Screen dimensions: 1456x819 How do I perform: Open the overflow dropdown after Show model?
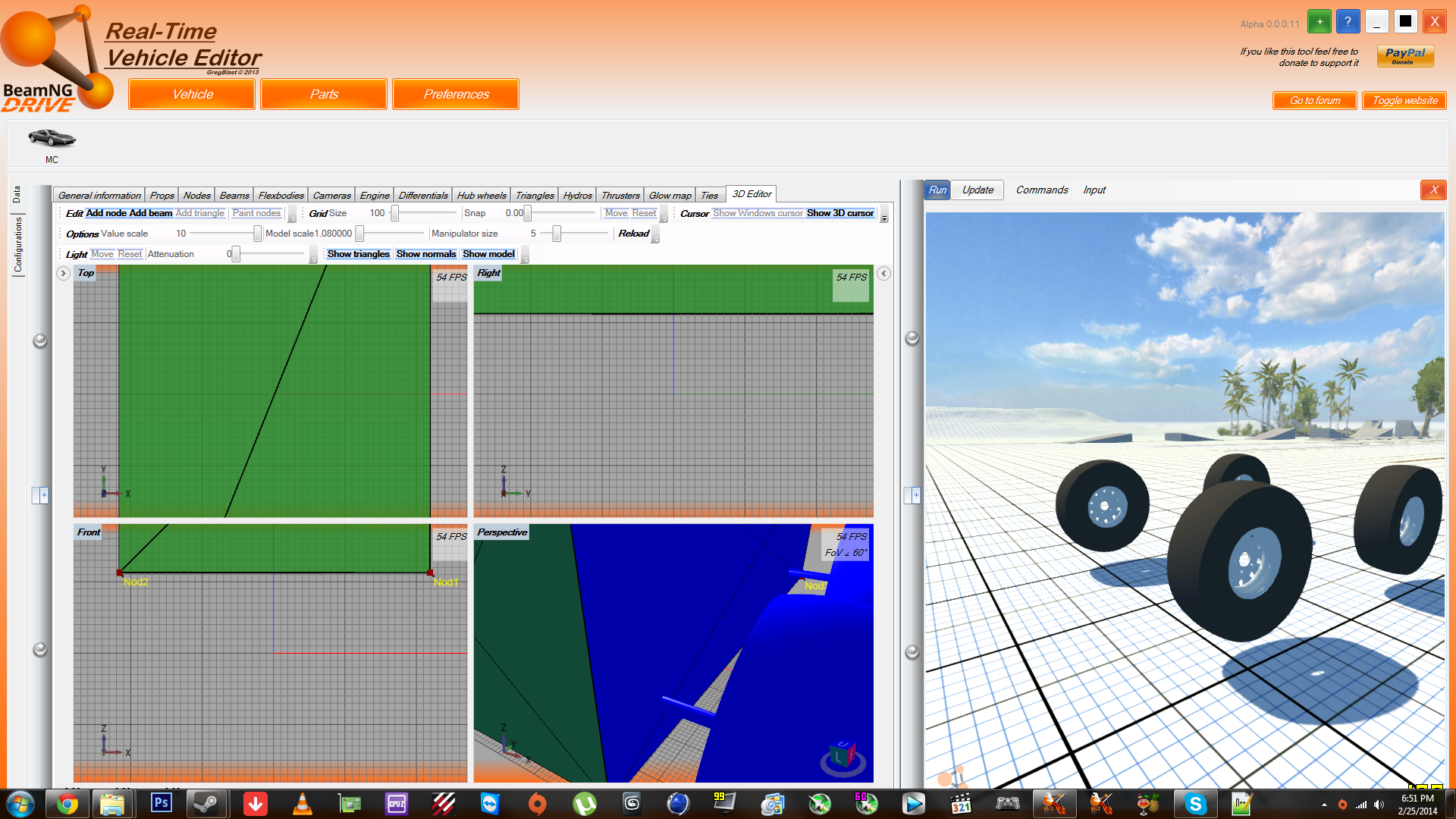click(525, 256)
